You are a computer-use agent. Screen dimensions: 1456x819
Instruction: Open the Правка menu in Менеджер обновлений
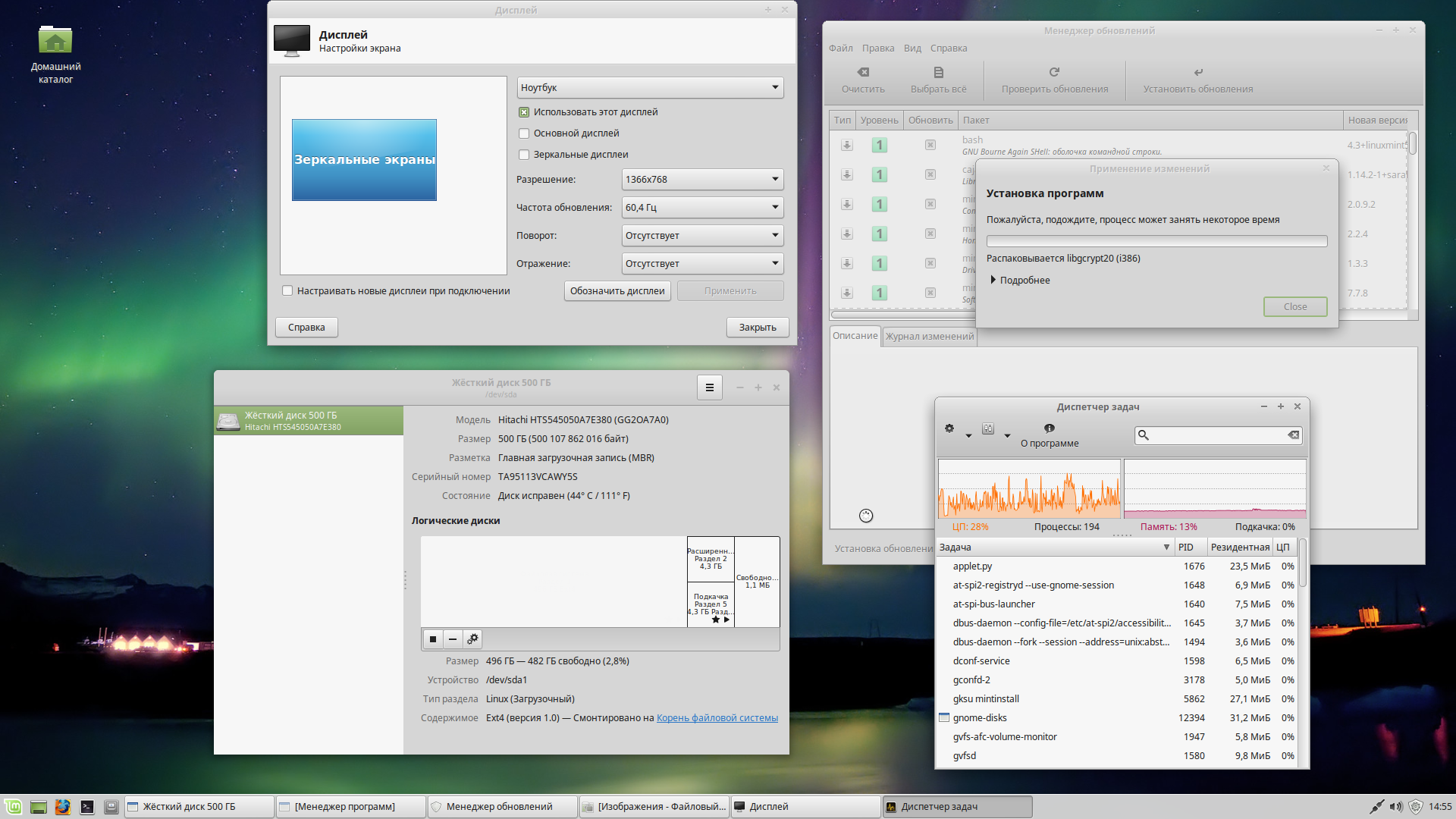[877, 48]
